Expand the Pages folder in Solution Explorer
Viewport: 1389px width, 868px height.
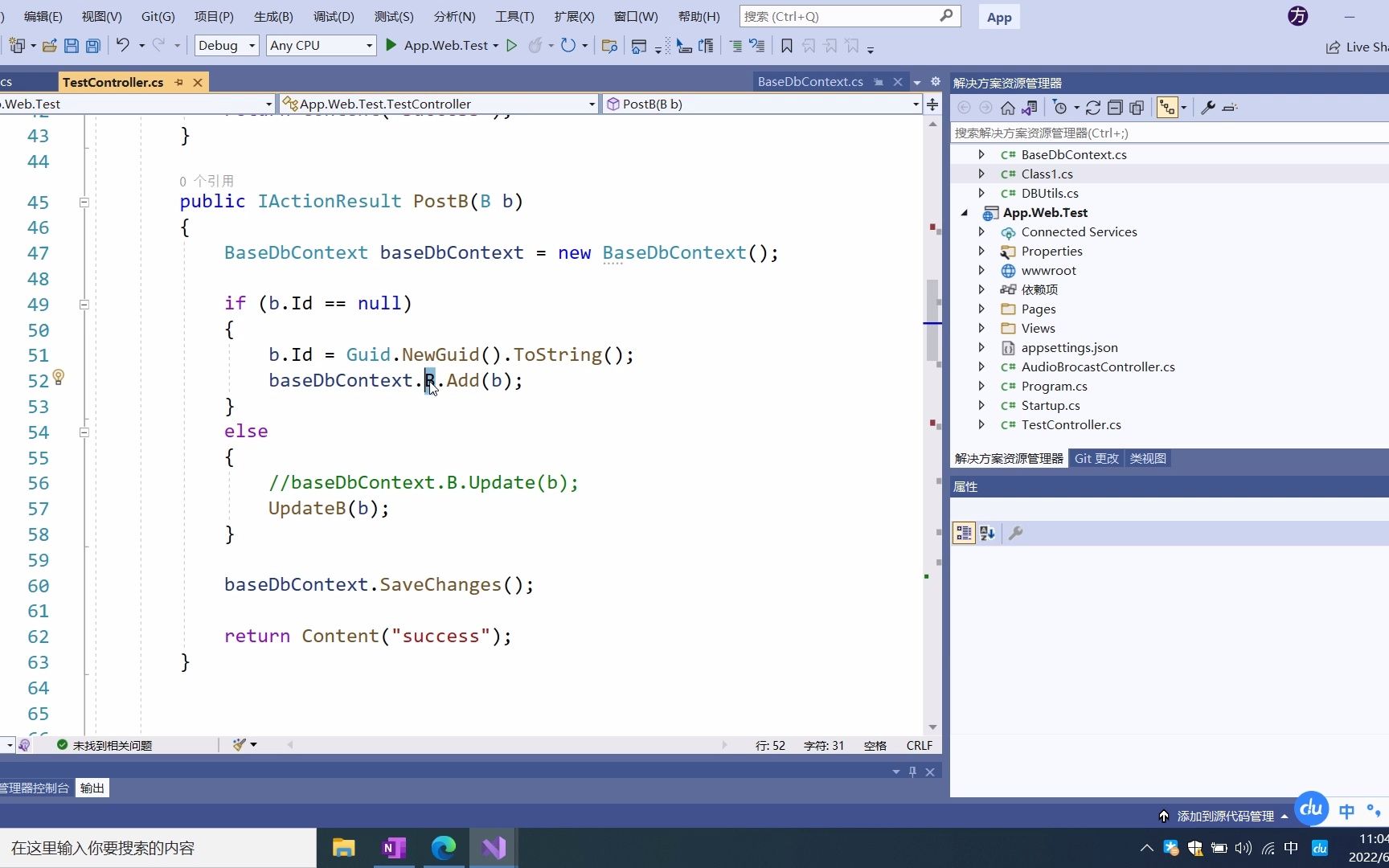(x=981, y=309)
